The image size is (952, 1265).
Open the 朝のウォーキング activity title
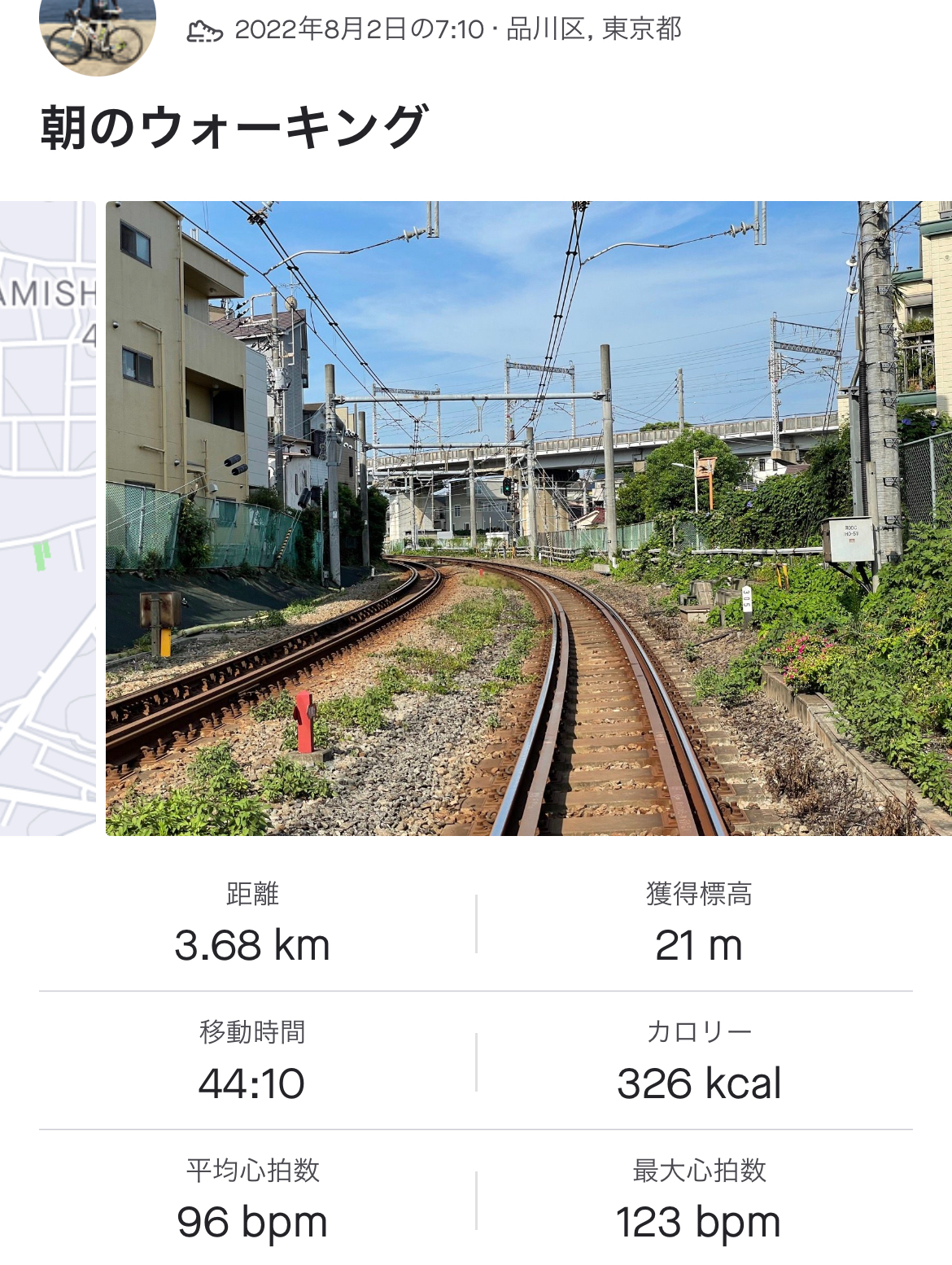tap(233, 127)
